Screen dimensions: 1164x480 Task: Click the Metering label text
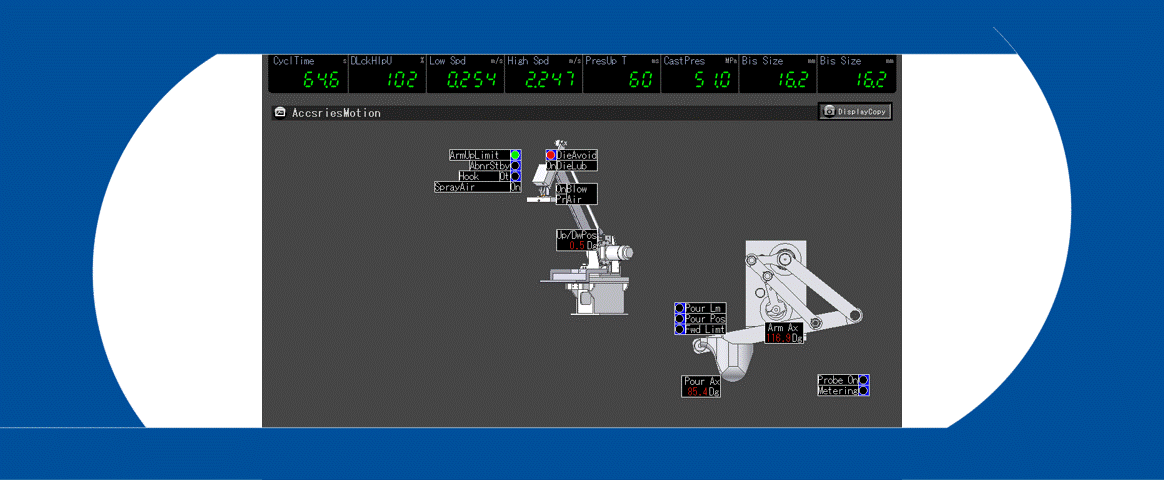(x=837, y=390)
